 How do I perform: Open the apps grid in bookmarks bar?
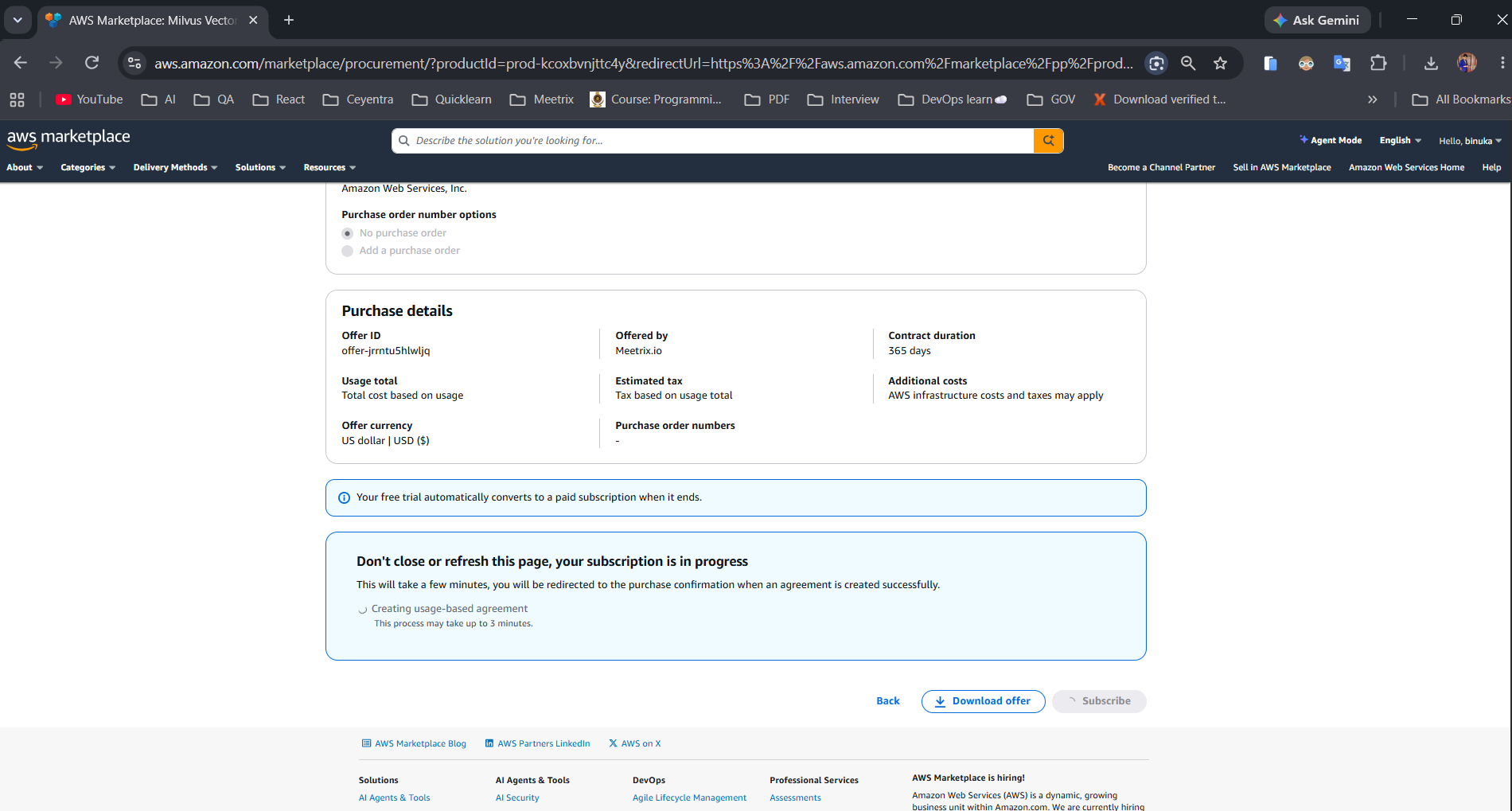[17, 99]
